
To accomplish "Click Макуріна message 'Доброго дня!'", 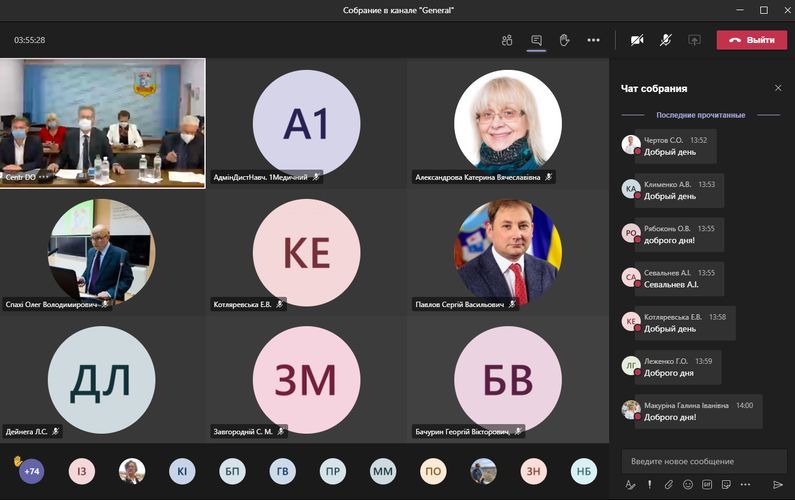I will tap(670, 417).
